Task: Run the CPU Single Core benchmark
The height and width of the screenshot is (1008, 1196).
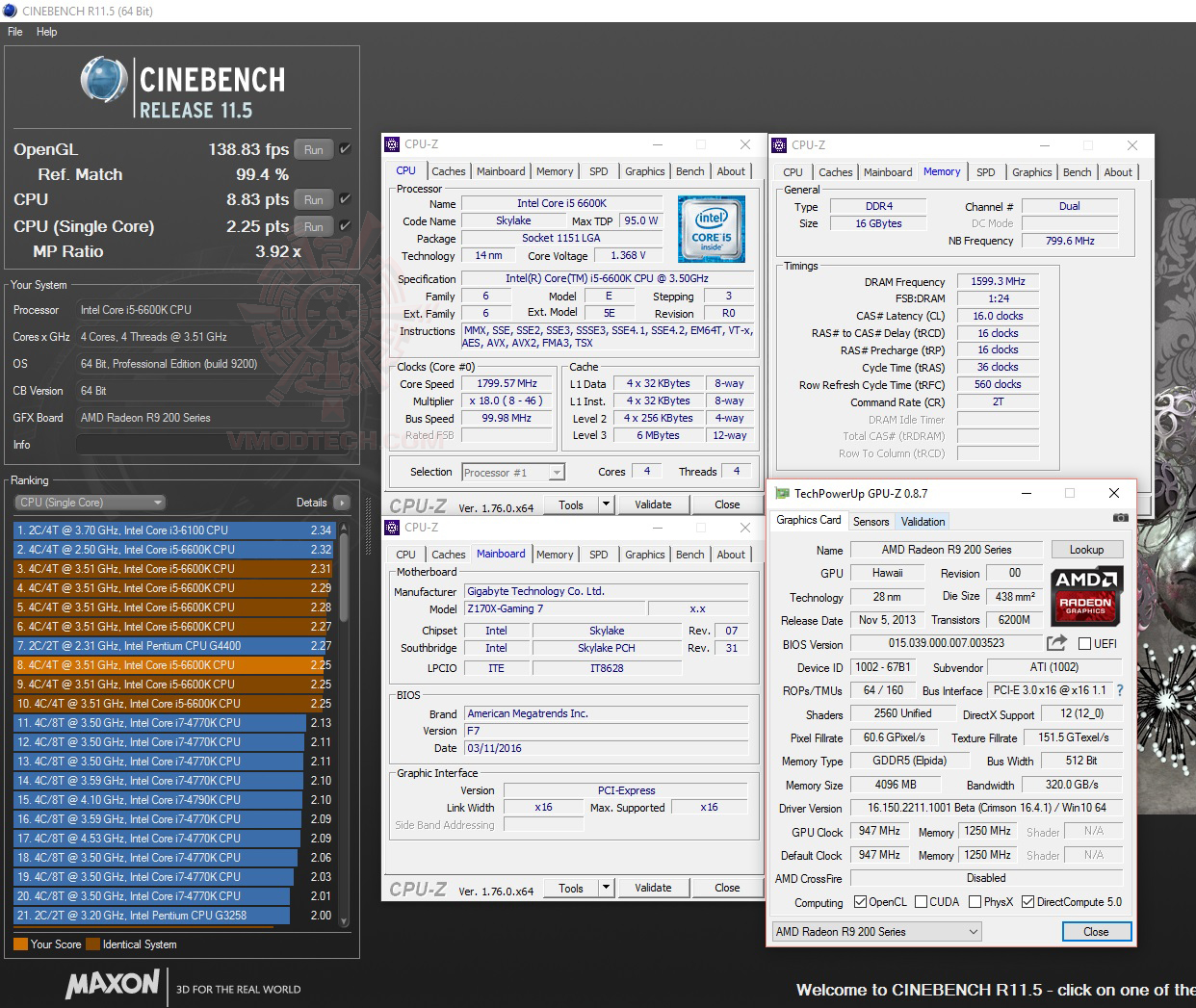Action: coord(314,226)
